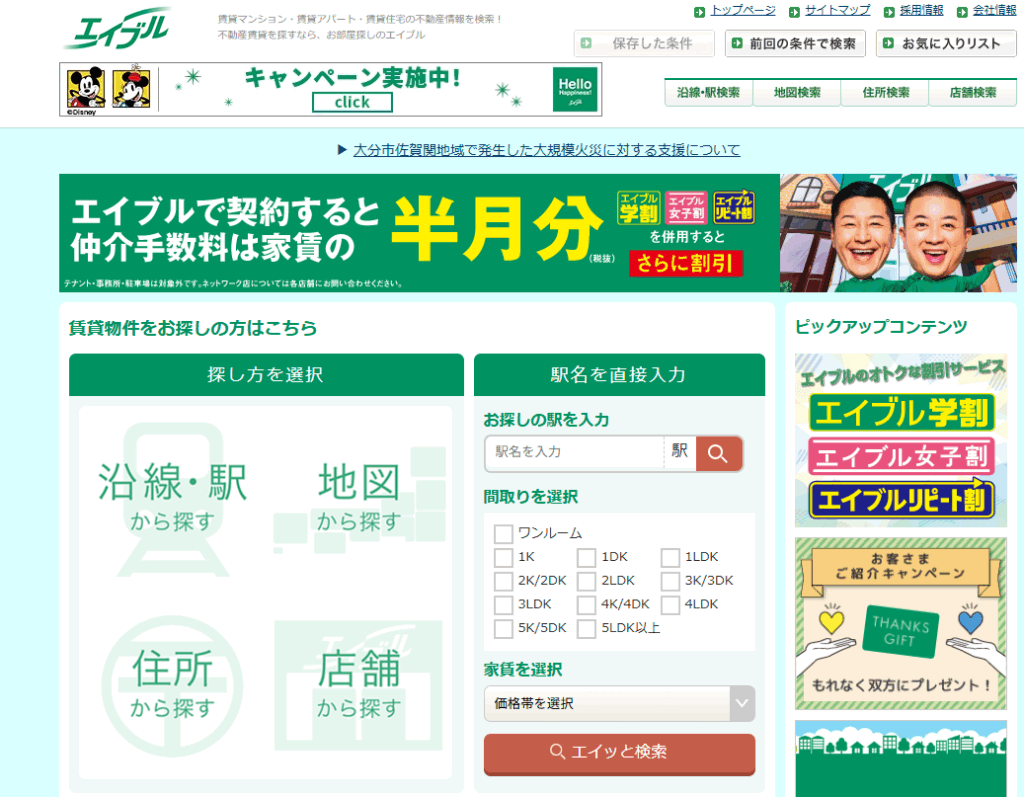Open the エイブル学割 discount badge

(900, 412)
